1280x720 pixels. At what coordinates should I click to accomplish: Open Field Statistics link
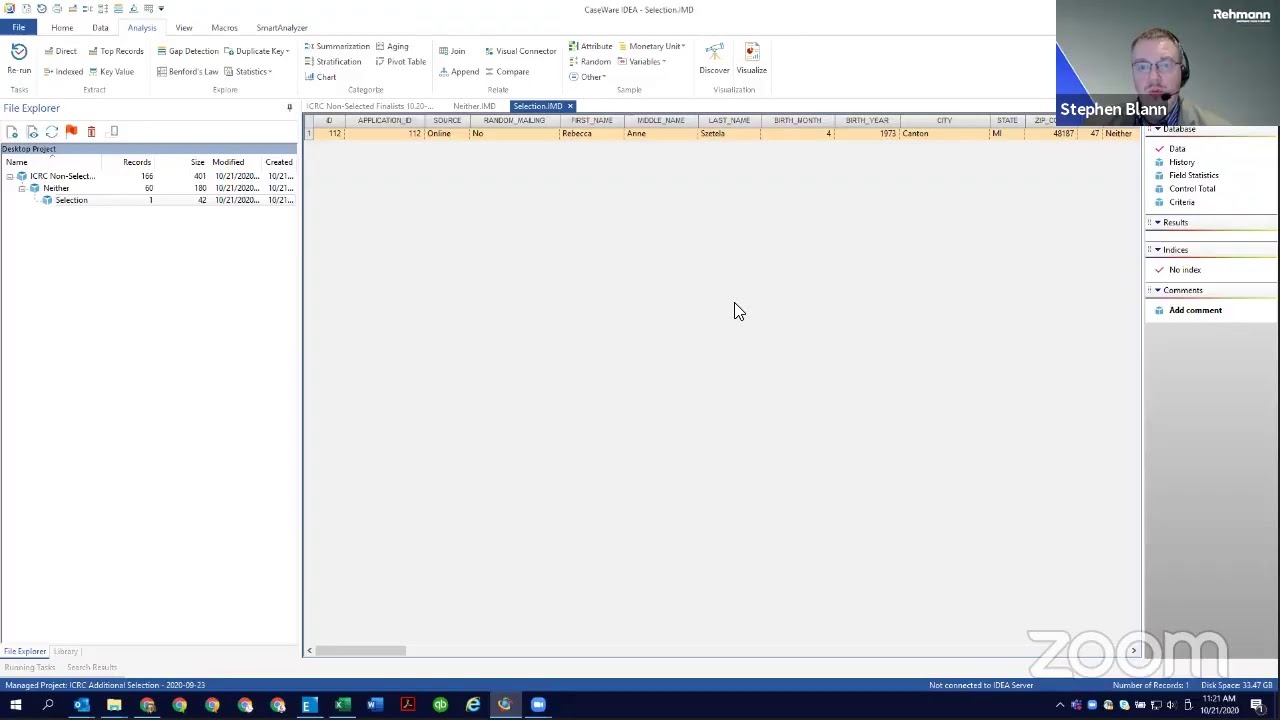click(x=1194, y=175)
